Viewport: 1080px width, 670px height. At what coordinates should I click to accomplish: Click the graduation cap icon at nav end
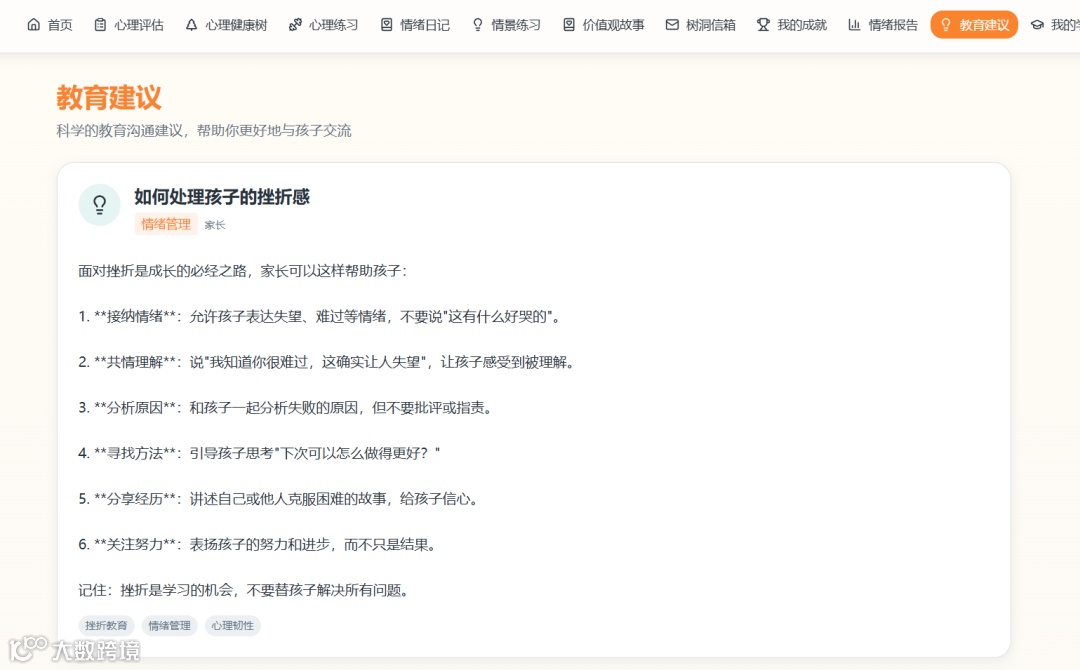click(1037, 25)
